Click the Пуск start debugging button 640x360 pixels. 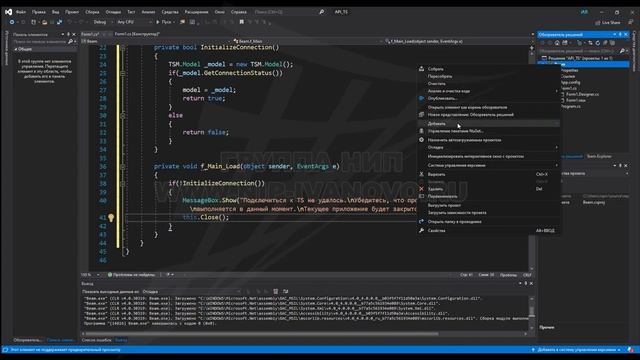(164, 22)
